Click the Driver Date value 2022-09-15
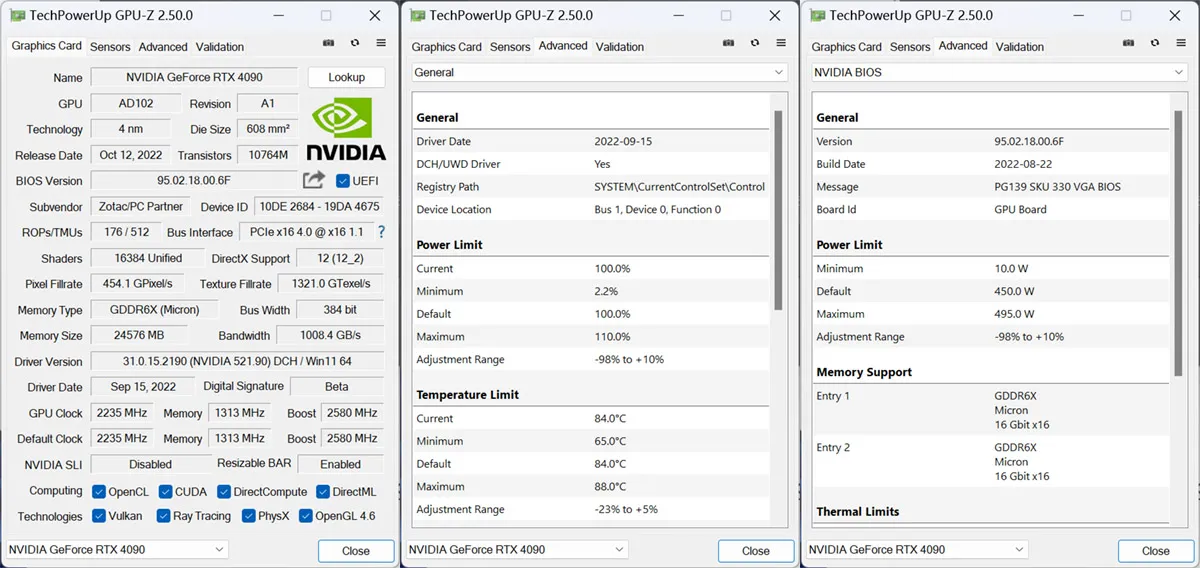 point(623,142)
